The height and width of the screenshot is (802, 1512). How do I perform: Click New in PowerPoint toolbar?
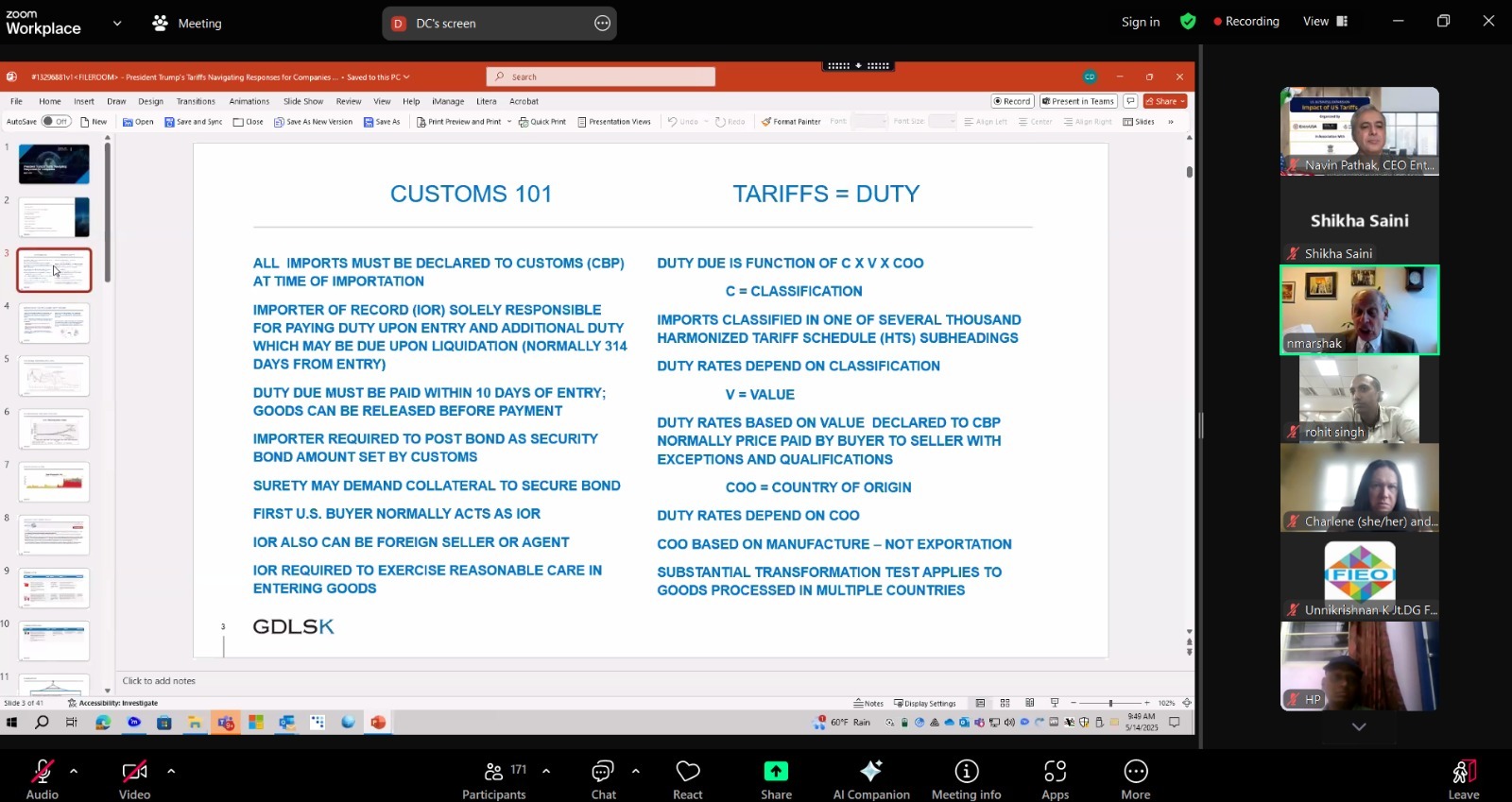click(94, 122)
